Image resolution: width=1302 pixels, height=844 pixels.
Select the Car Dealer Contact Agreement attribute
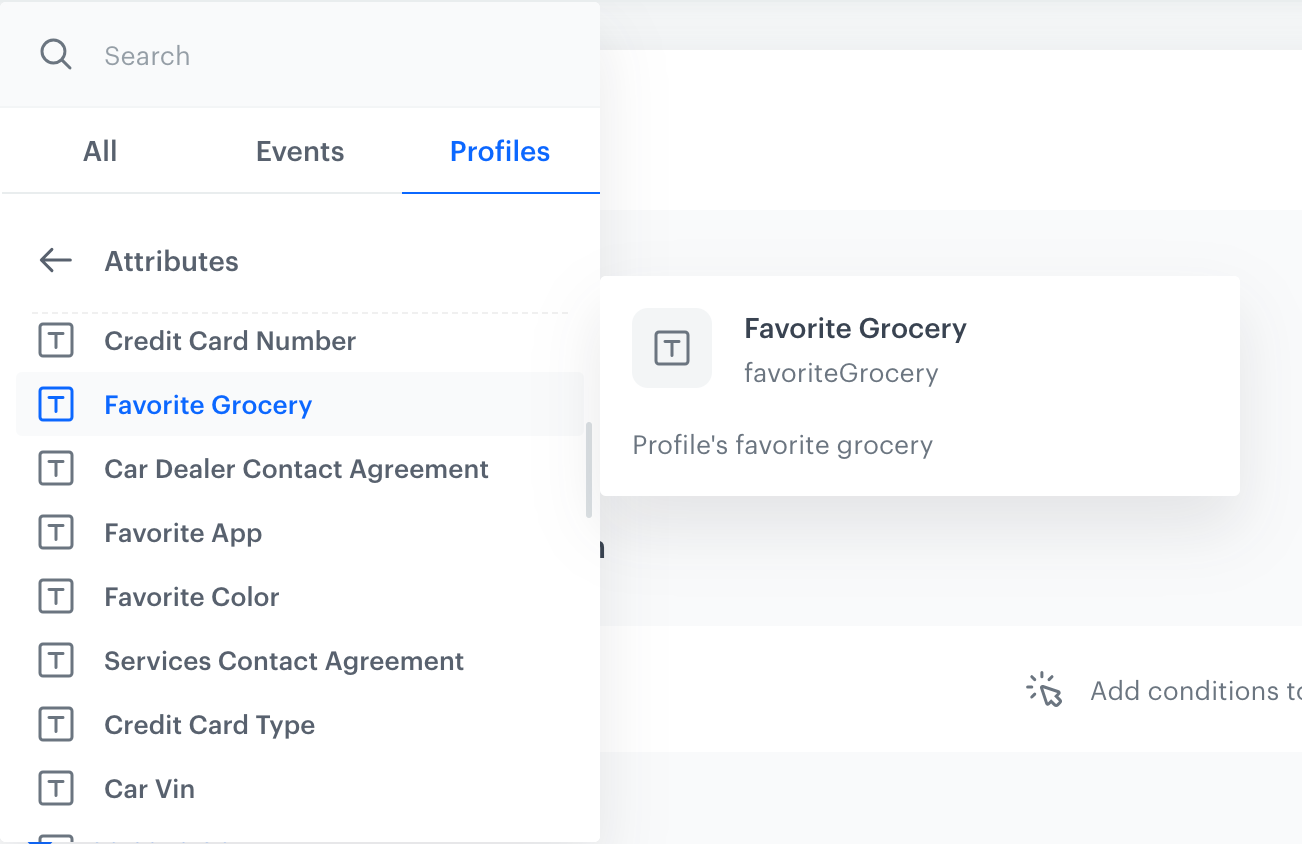(296, 468)
